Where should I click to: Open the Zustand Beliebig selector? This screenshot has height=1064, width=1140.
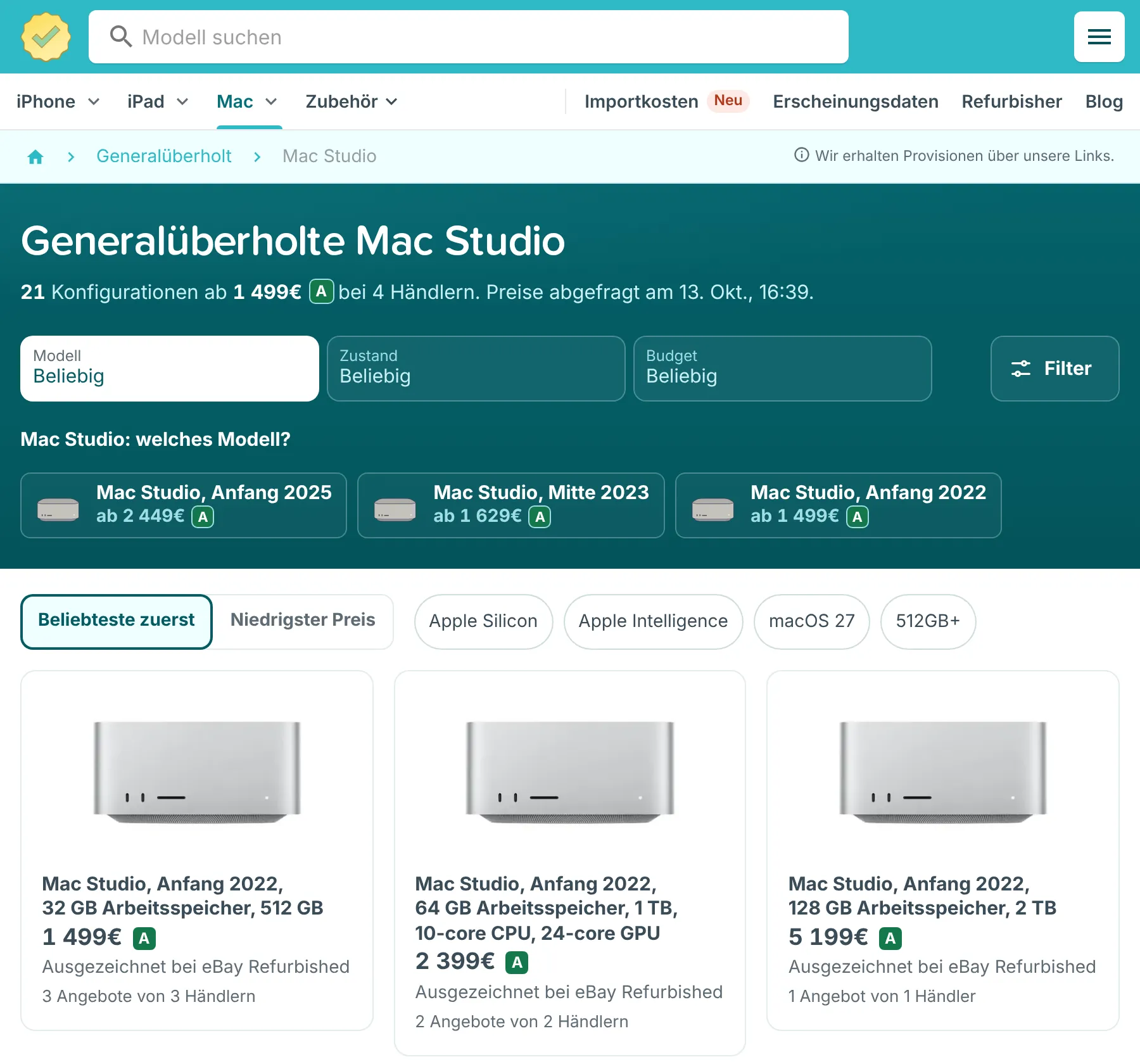(x=476, y=369)
